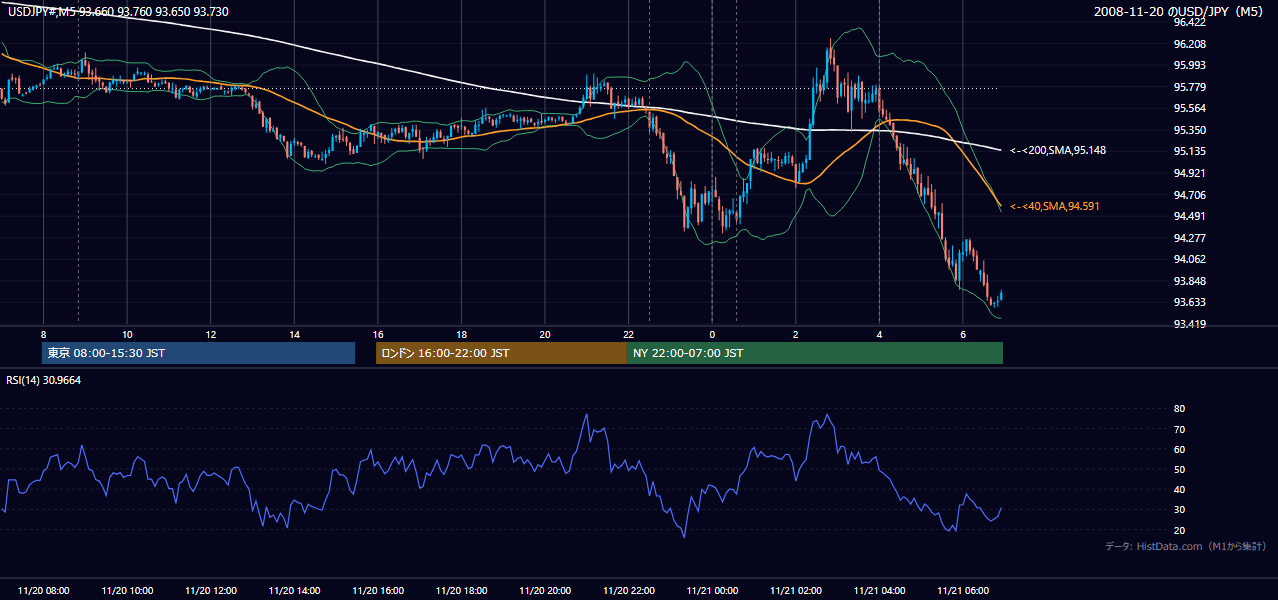Click the HistData.com data source note
The image size is (1278, 600).
tap(1186, 546)
